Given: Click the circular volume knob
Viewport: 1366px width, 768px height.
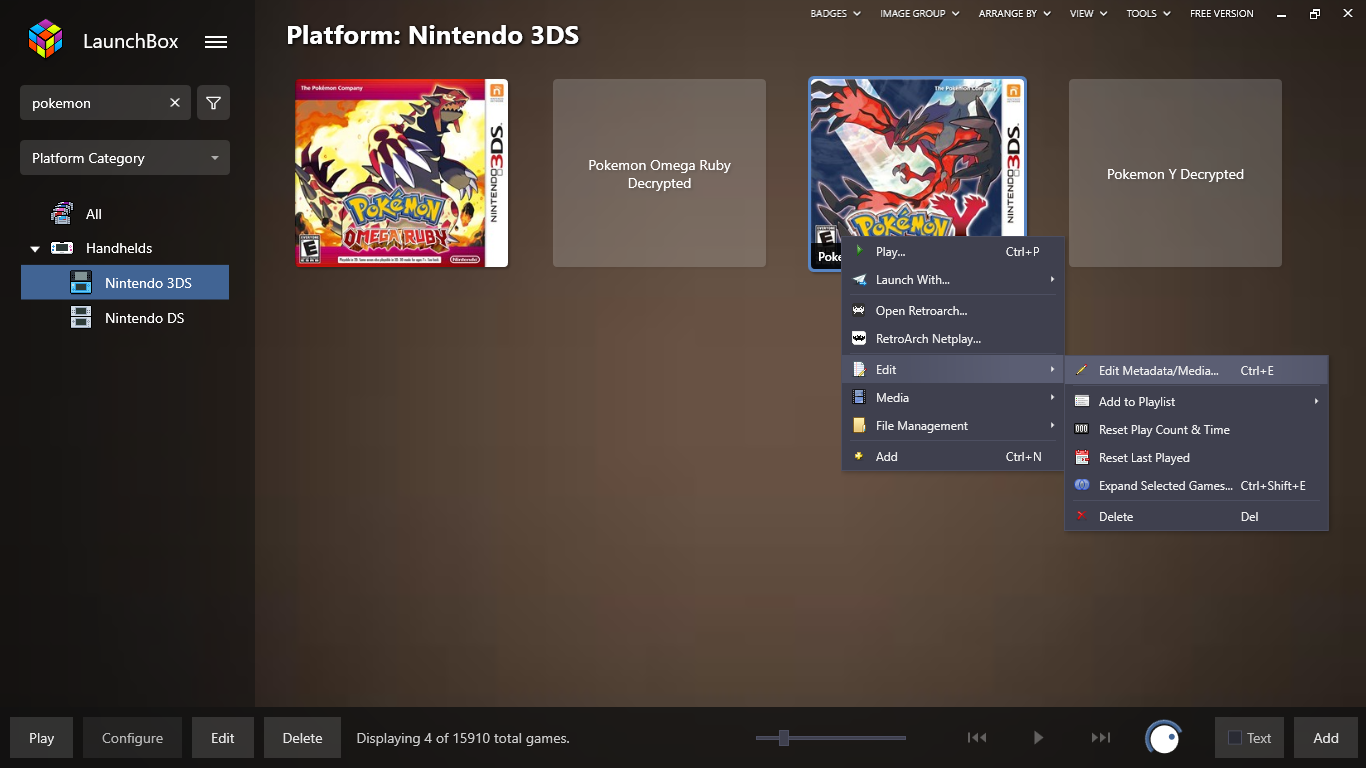Looking at the screenshot, I should [x=1164, y=739].
